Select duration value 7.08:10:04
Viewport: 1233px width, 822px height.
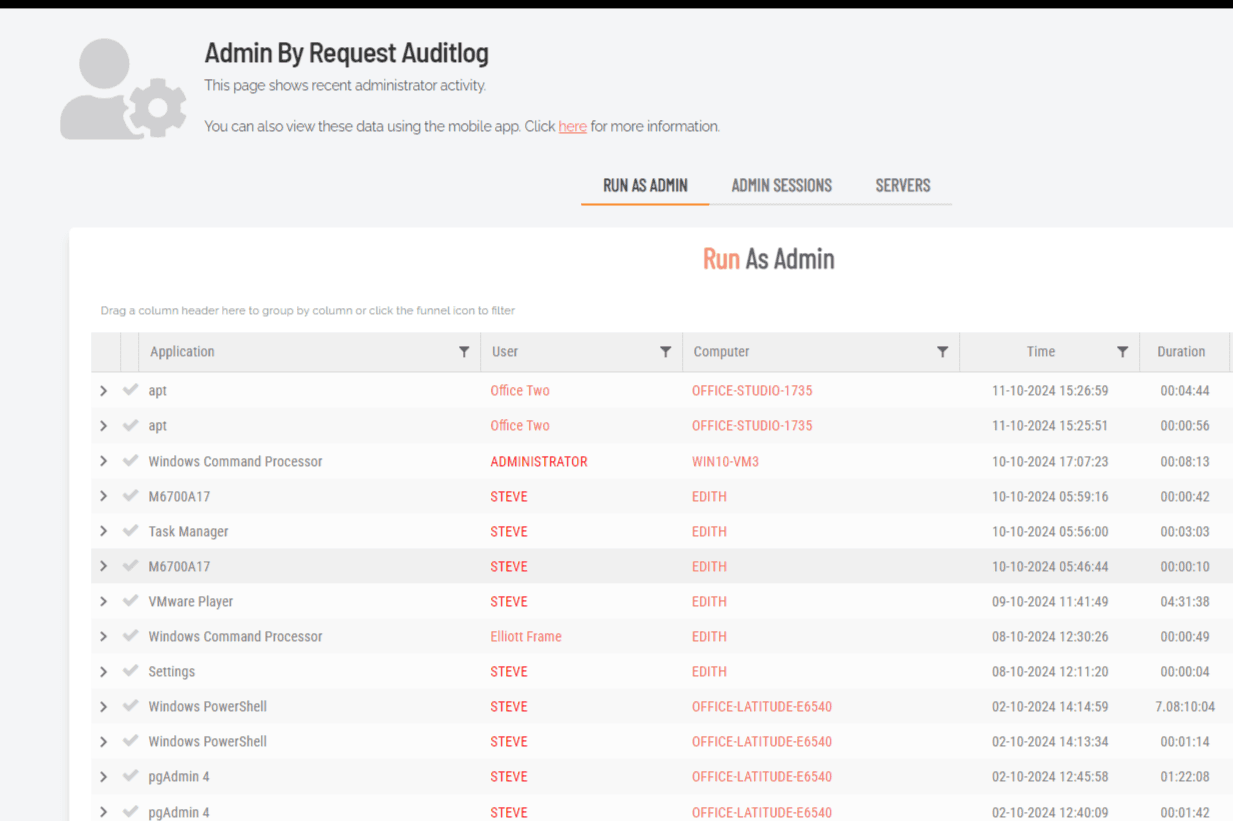1185,706
